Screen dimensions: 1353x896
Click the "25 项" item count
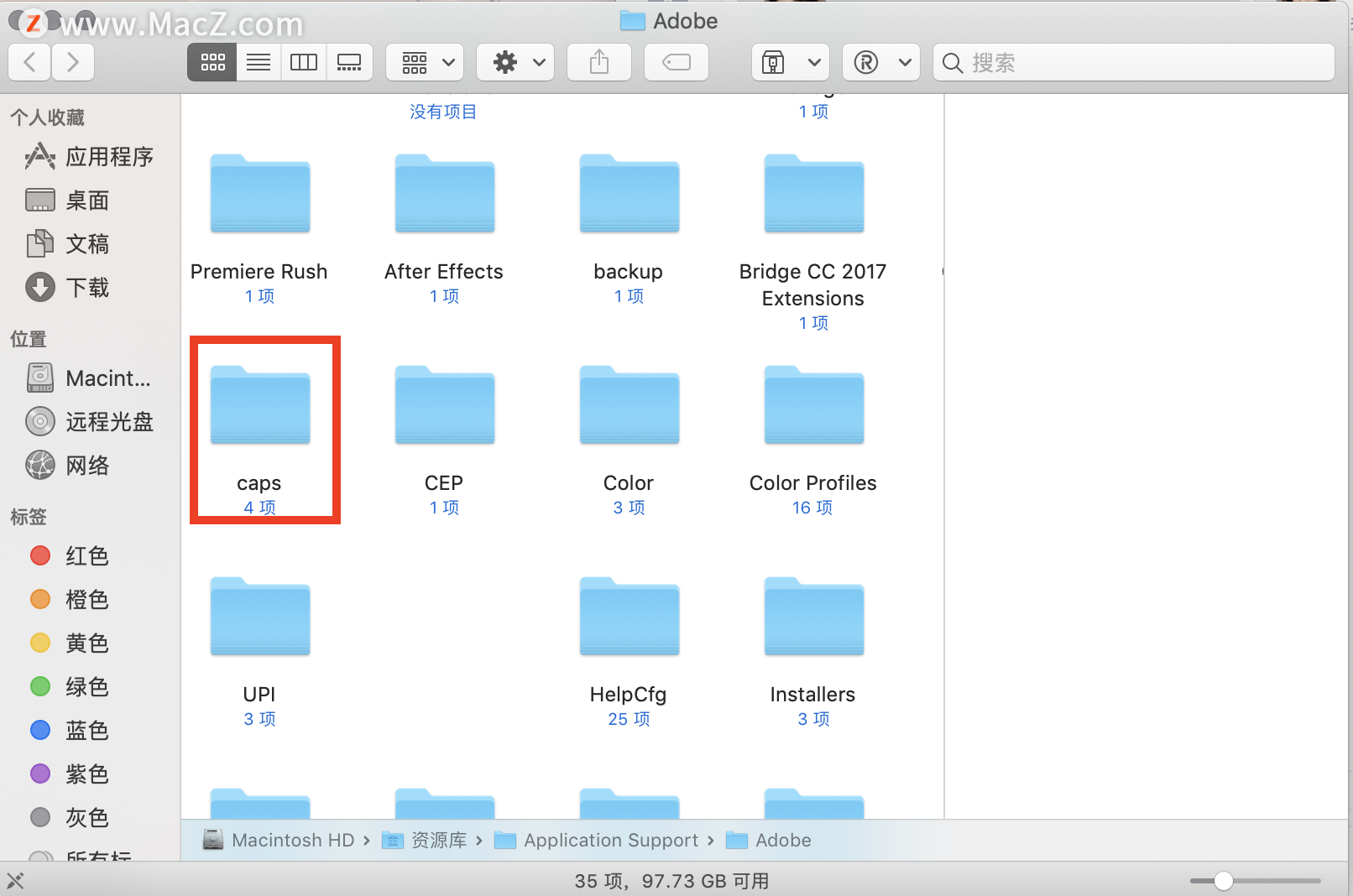click(x=629, y=719)
